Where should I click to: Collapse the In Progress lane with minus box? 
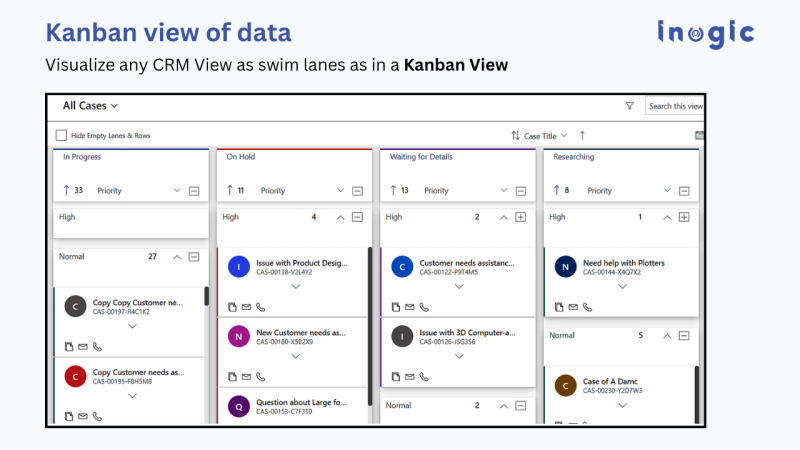pyautogui.click(x=194, y=190)
